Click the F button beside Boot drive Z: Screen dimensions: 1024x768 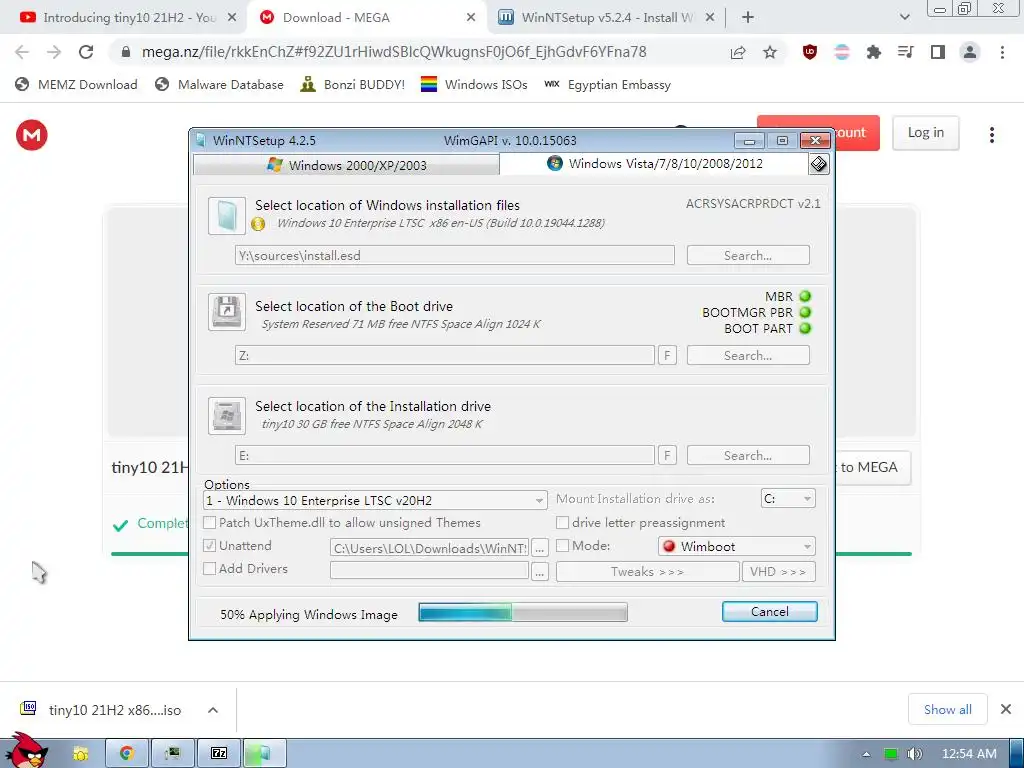(667, 355)
